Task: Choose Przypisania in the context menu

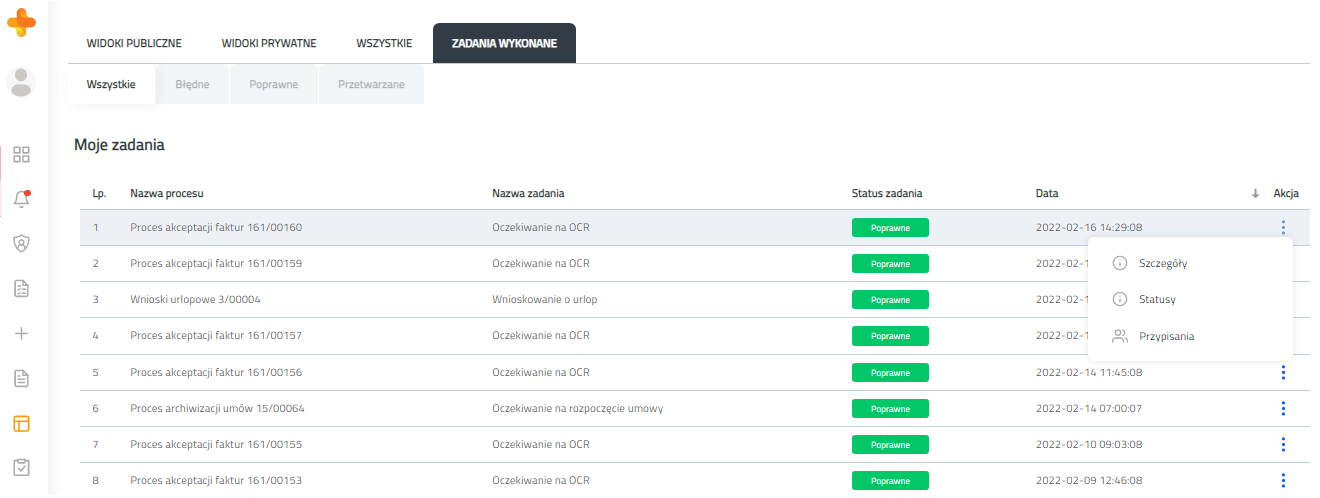Action: [x=1166, y=336]
